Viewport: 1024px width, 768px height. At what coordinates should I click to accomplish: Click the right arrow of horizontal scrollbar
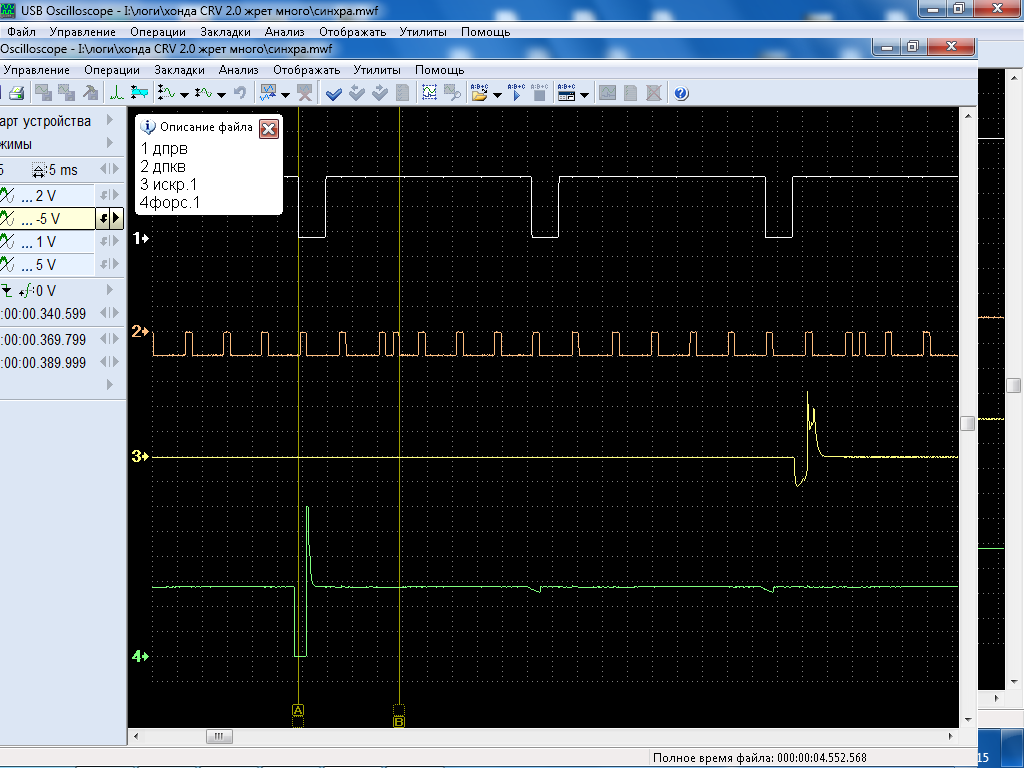pos(950,736)
